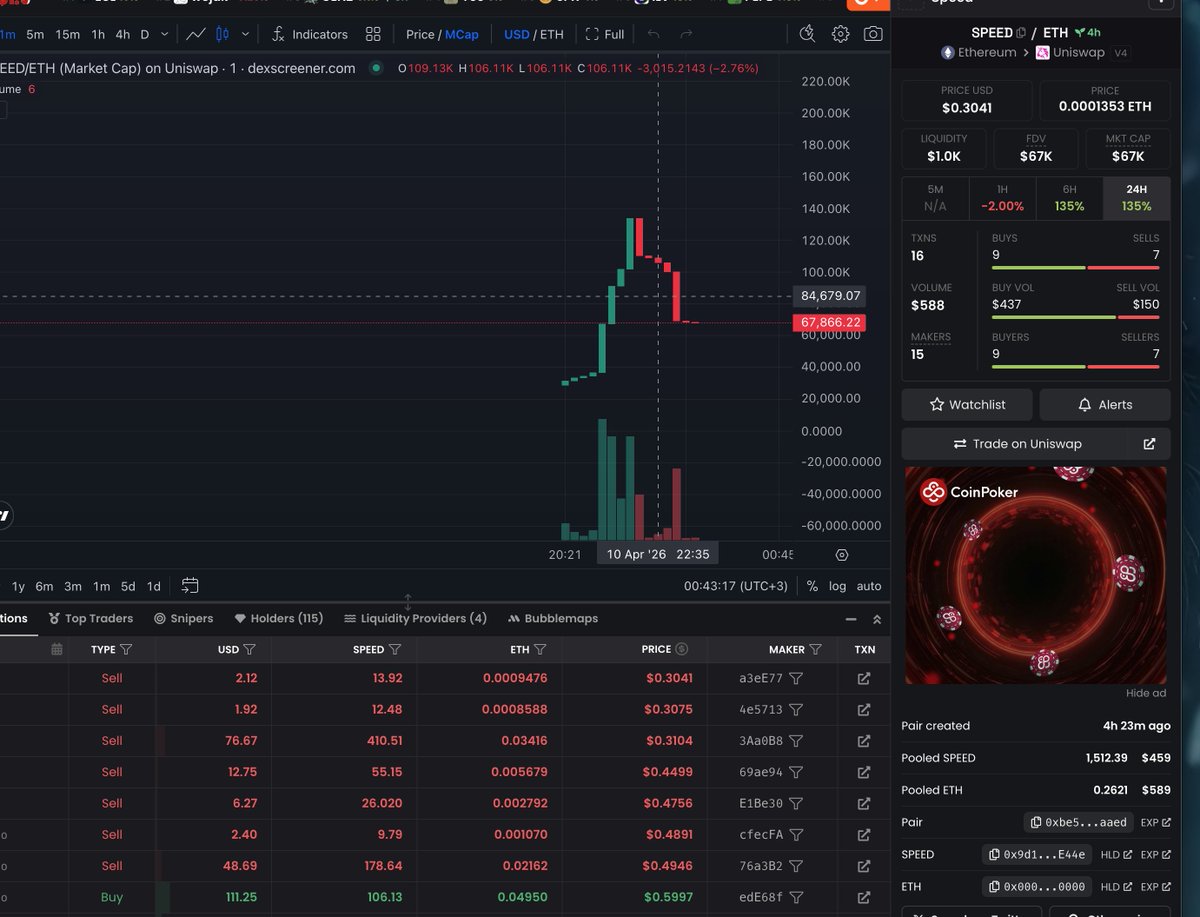Viewport: 1200px width, 917px height.
Task: Copy SPEED token address 0x9d1...E44e
Action: [1038, 855]
